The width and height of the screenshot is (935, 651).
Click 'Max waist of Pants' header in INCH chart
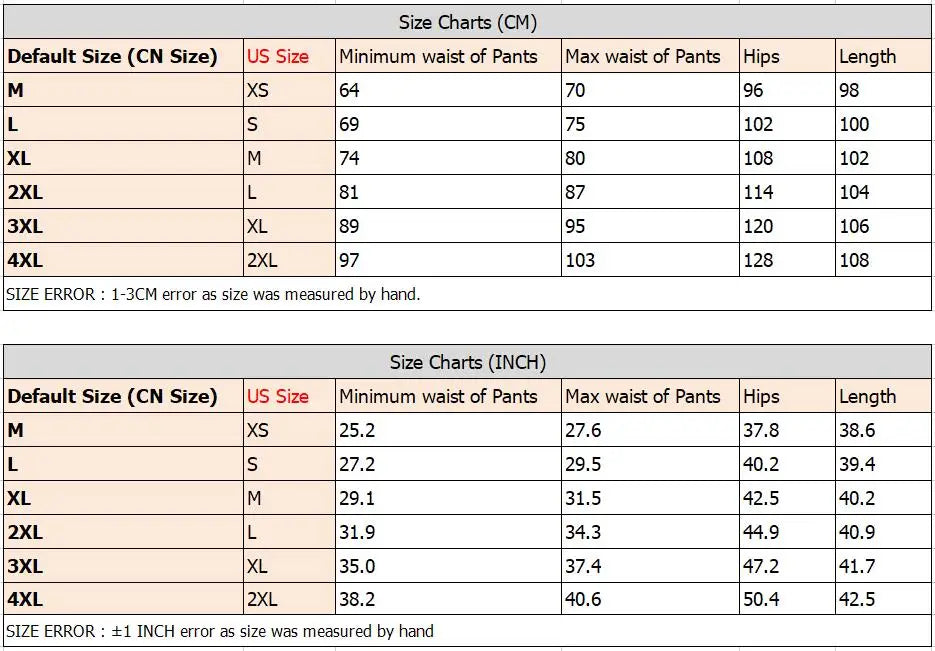[642, 396]
